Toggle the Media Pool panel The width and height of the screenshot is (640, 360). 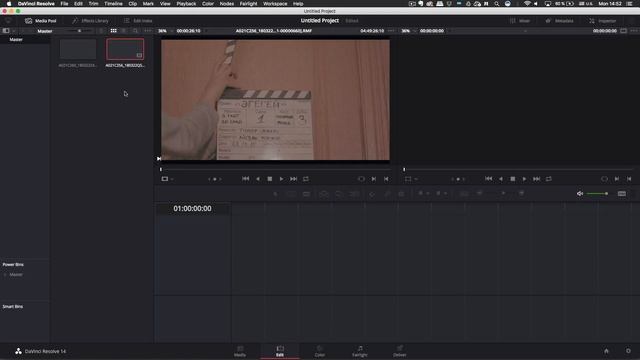click(x=40, y=21)
